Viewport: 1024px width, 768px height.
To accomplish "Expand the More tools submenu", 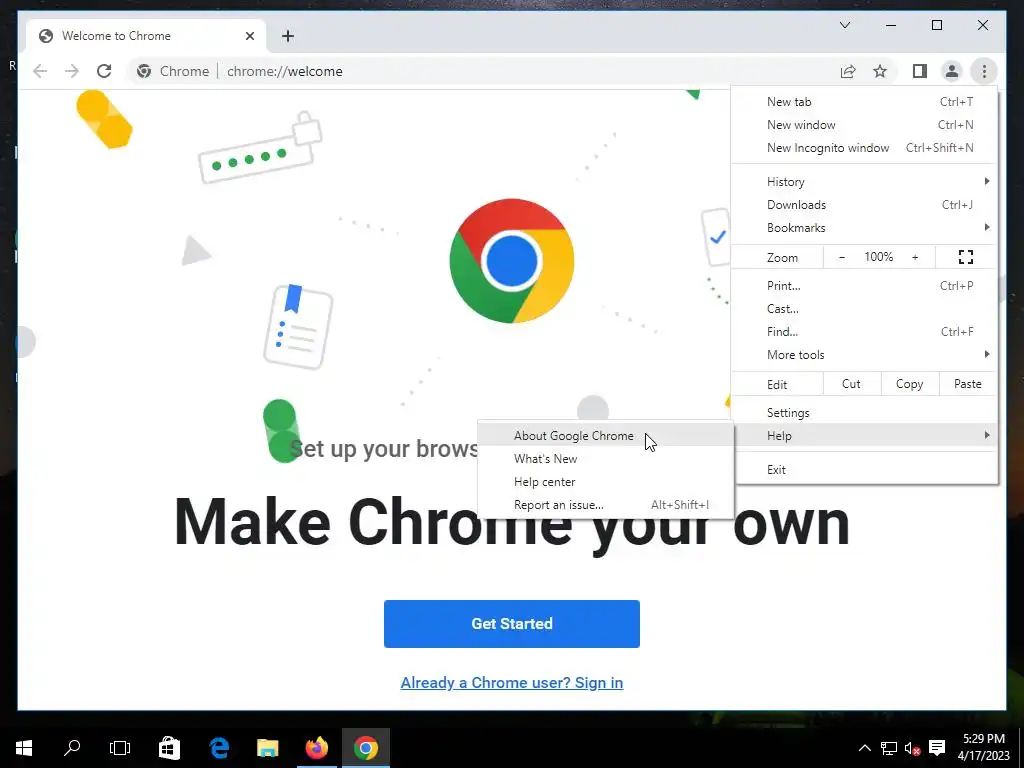I will [x=865, y=355].
